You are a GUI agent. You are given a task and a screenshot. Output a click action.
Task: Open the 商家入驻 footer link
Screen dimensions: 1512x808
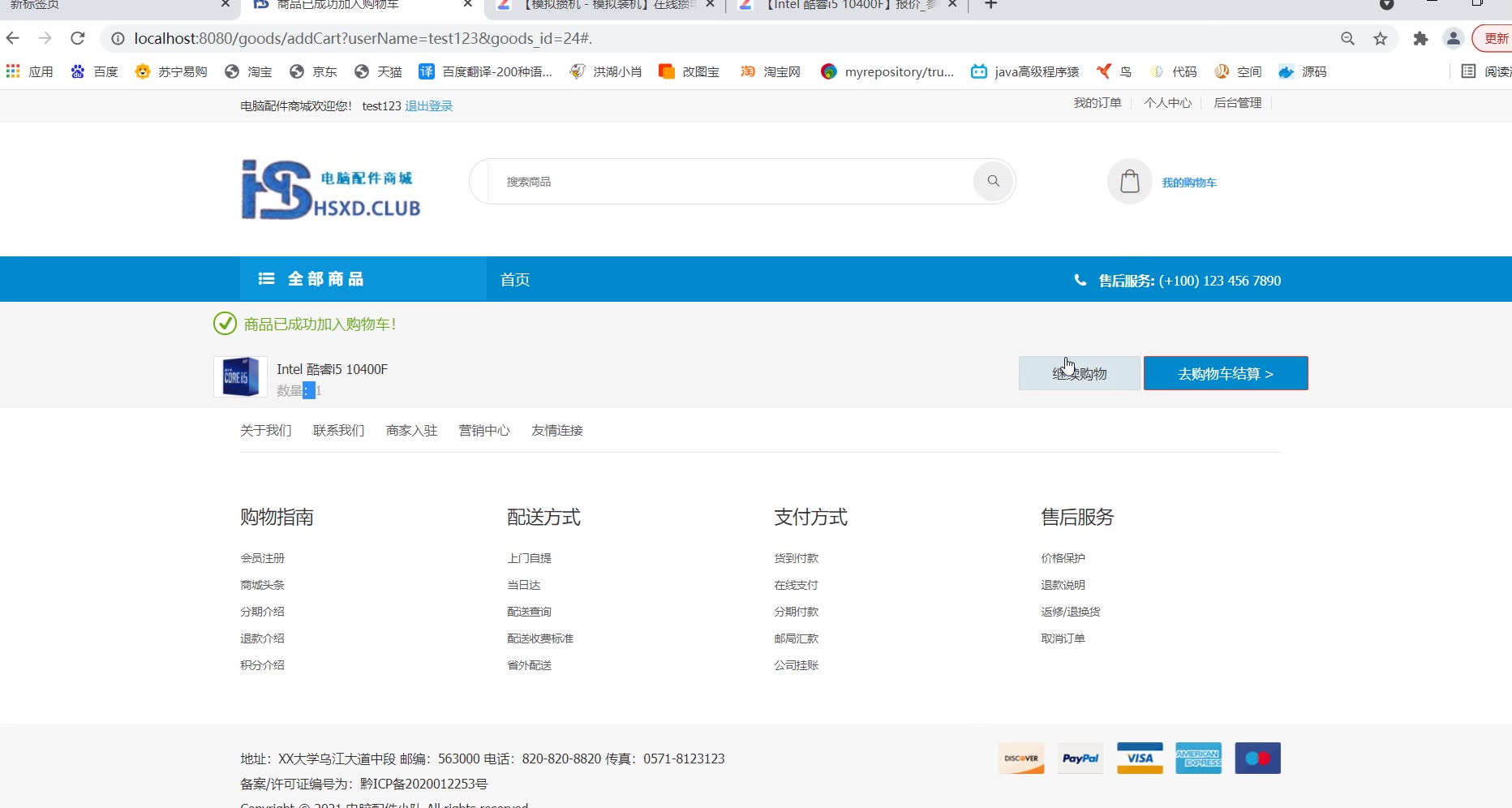(412, 431)
